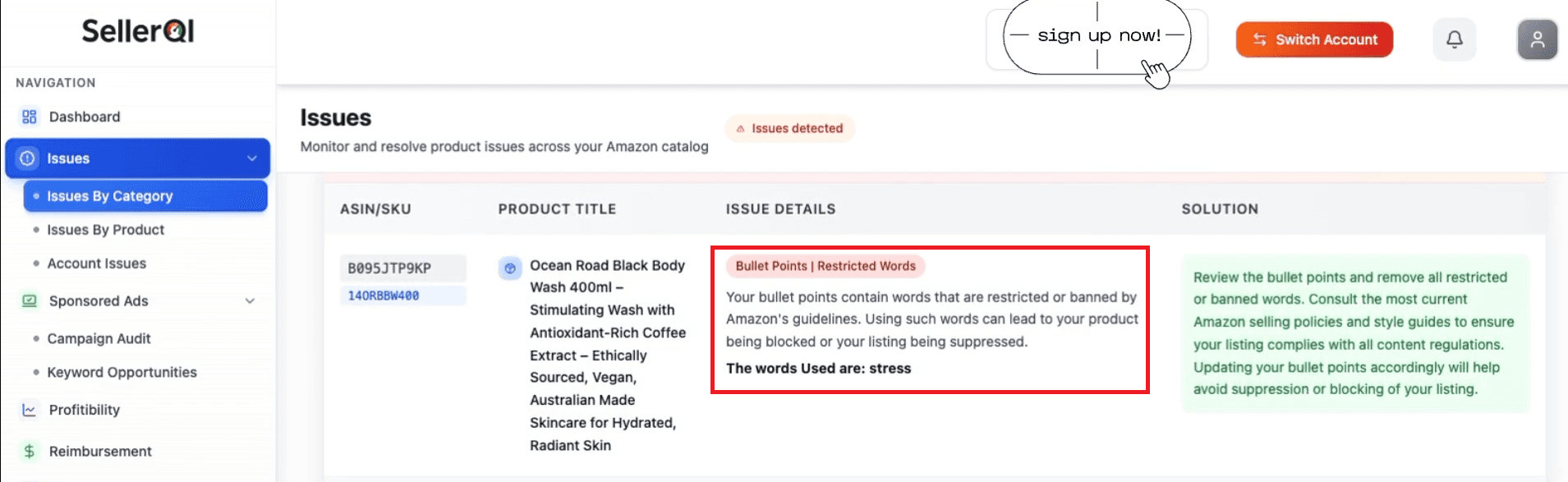Select the Issues By Category bullet dot
The width and height of the screenshot is (1568, 482).
35,195
